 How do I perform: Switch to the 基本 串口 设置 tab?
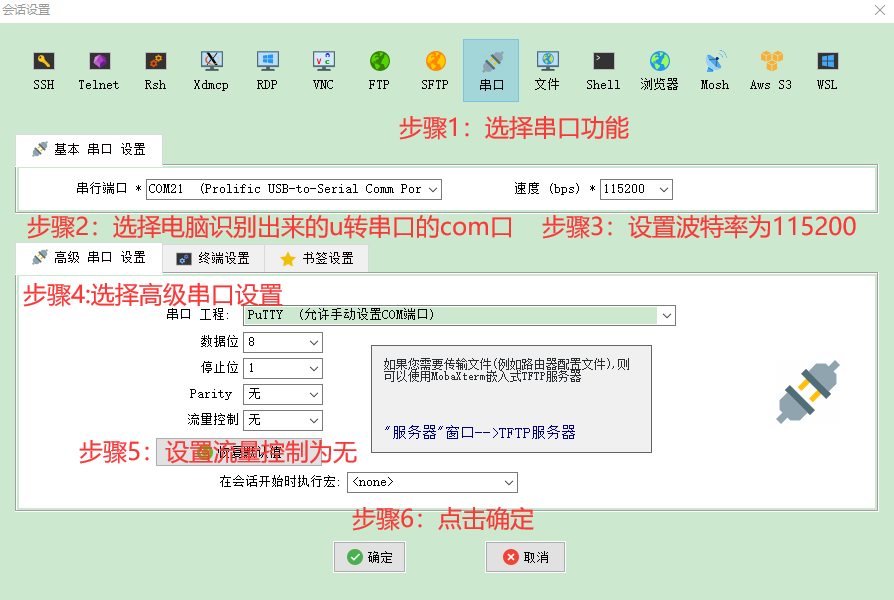click(89, 149)
